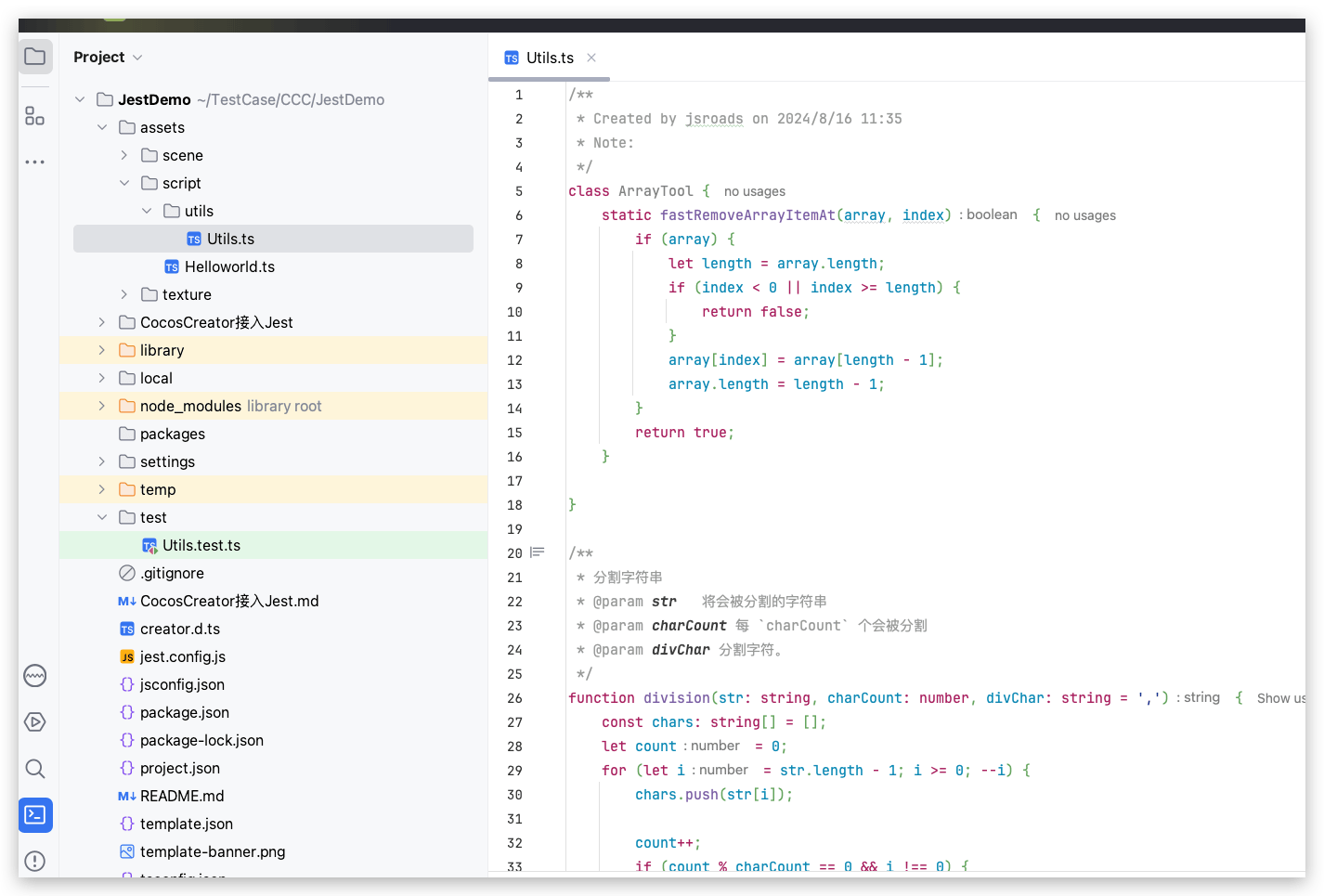This screenshot has height=896, width=1324.
Task: Switch to the Utils.ts editor tab
Action: coord(550,58)
